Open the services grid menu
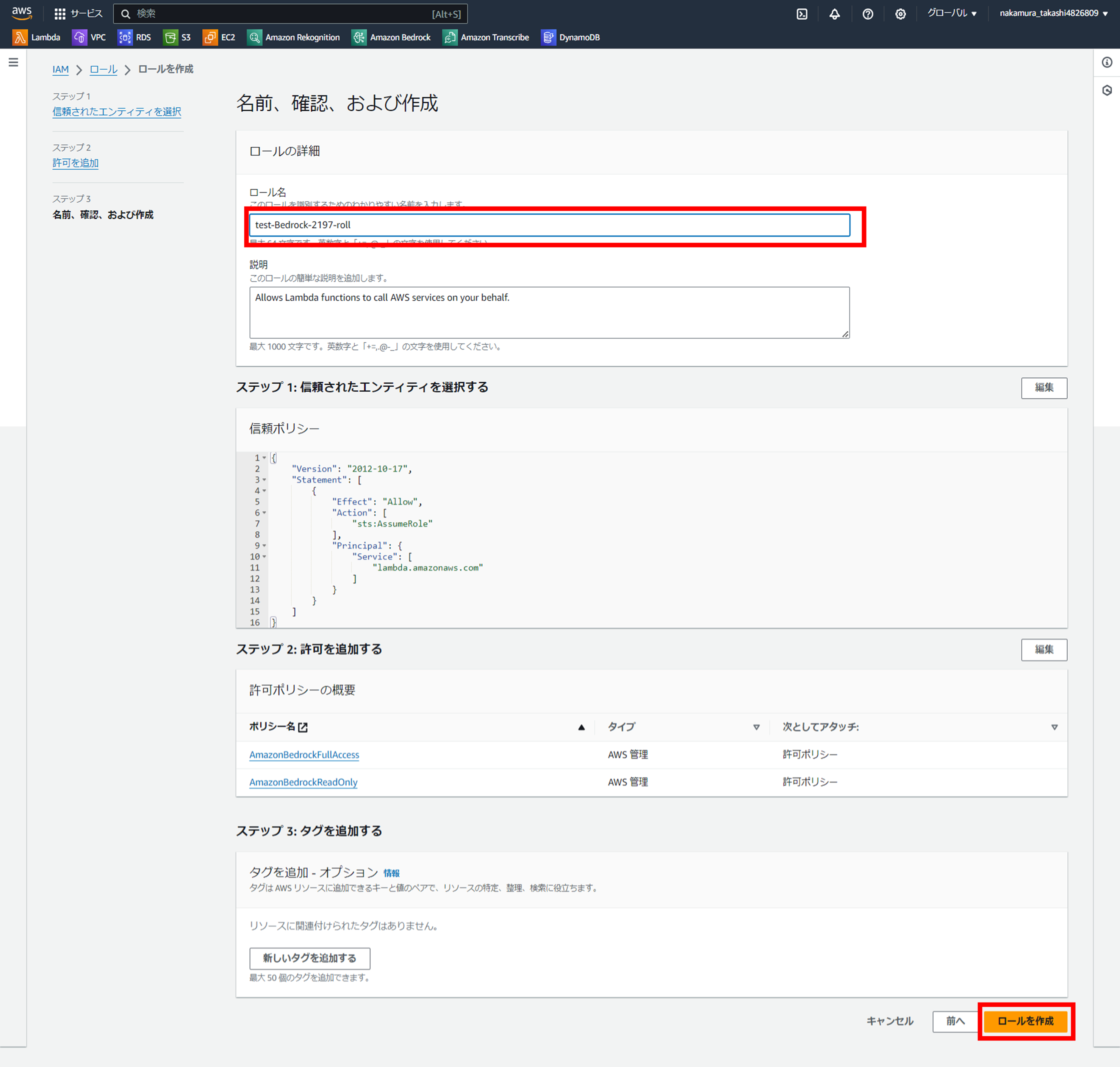The width and height of the screenshot is (1120, 1067). [60, 14]
